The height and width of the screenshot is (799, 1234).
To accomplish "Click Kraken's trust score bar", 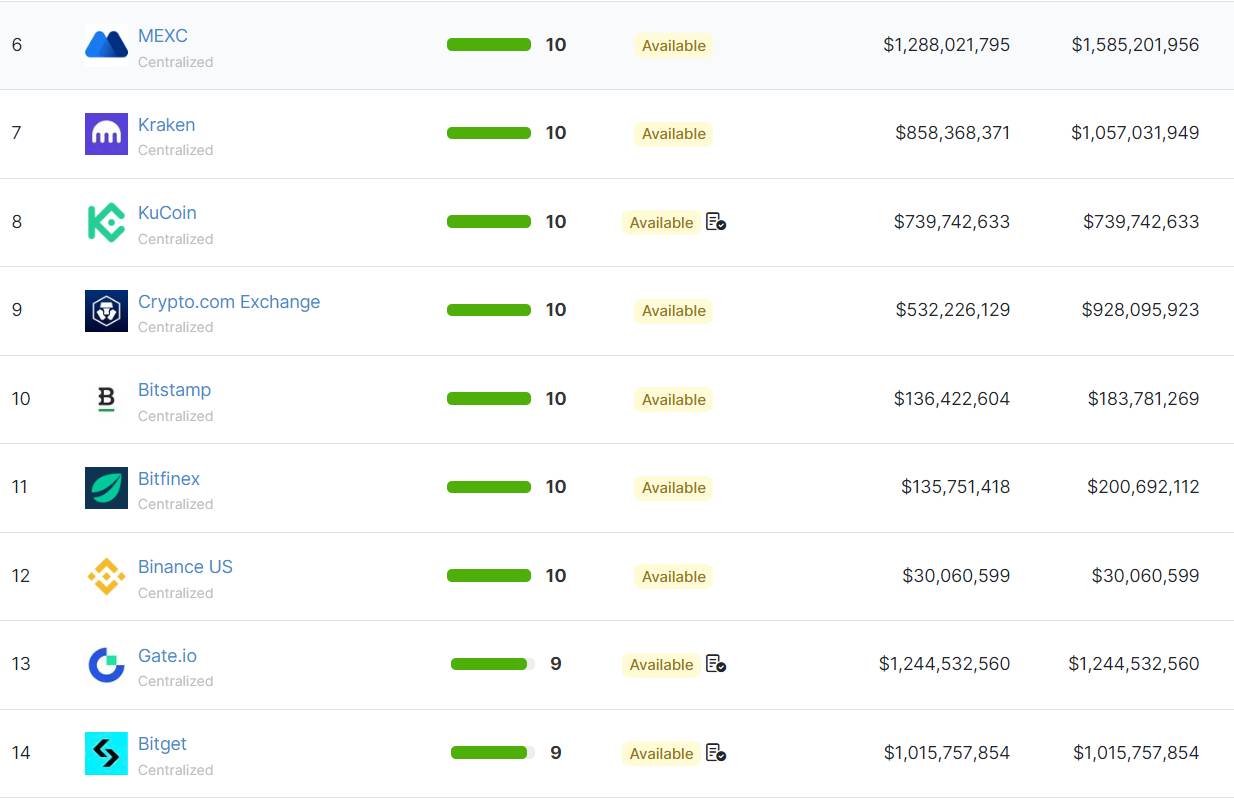I will [x=489, y=133].
